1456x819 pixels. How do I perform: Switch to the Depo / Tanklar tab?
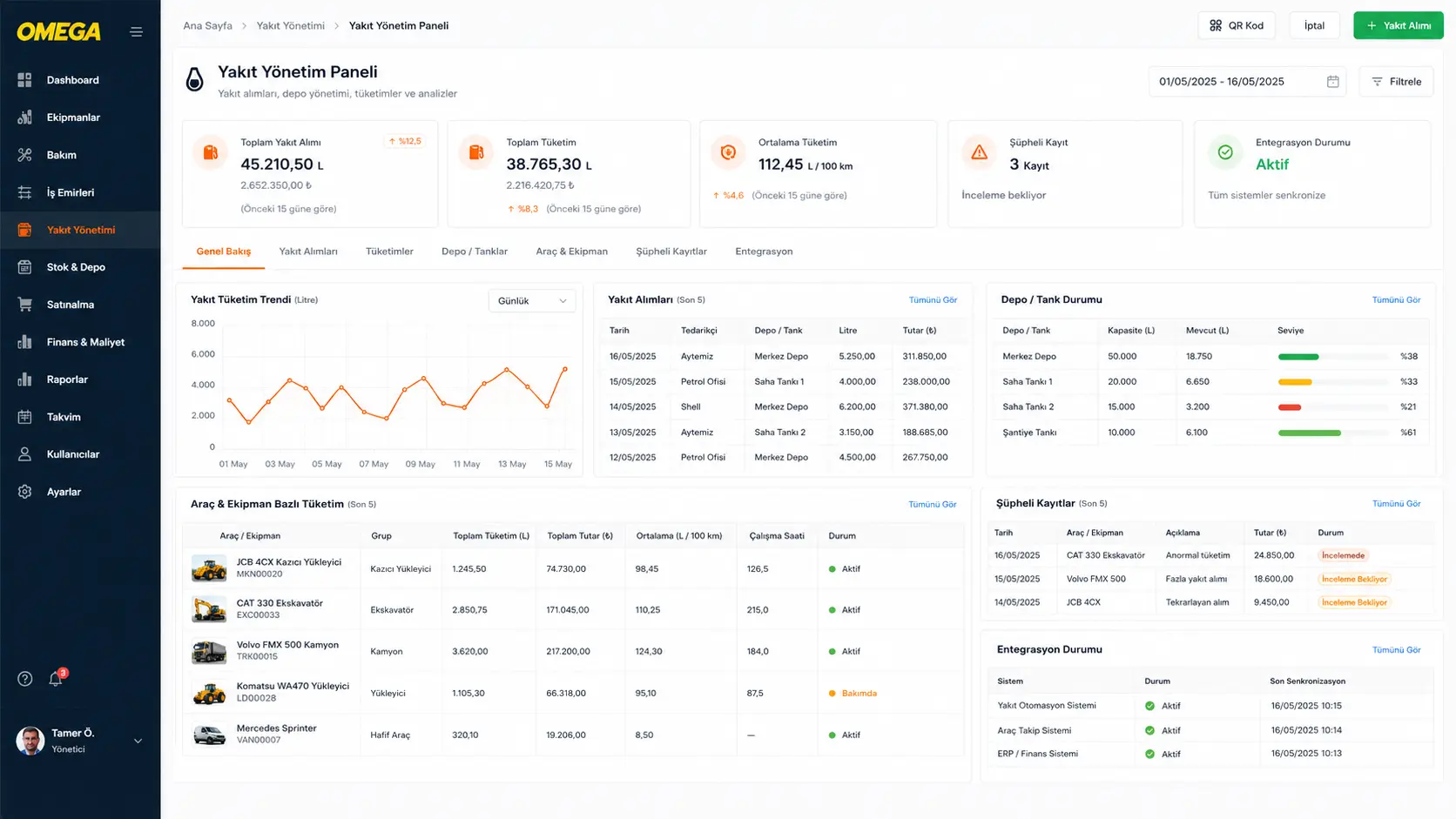475,252
